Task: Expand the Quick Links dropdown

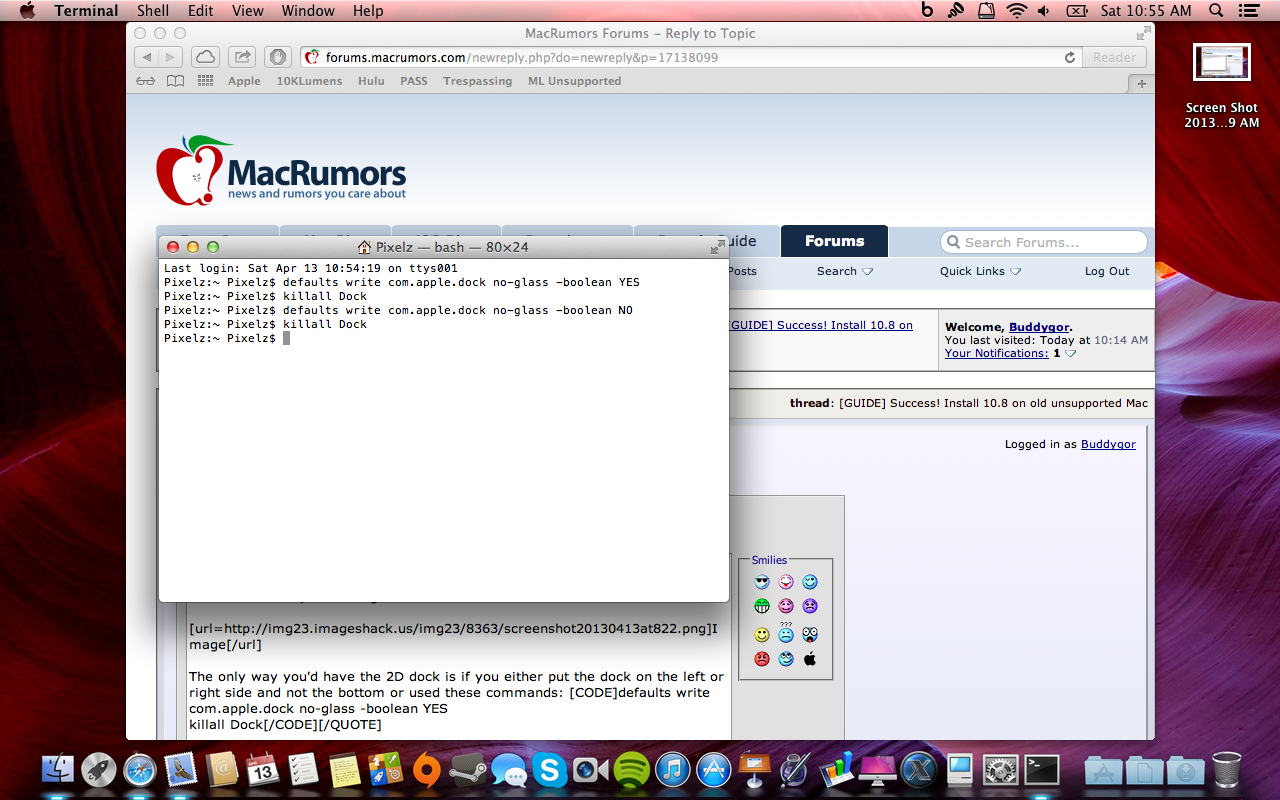Action: (x=980, y=271)
